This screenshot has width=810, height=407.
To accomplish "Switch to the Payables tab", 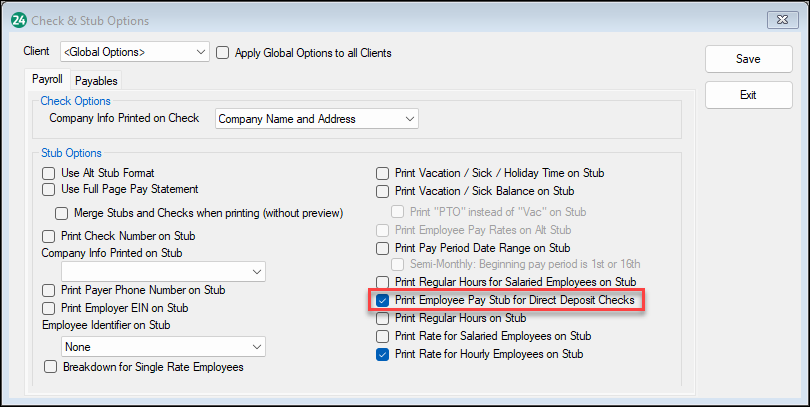I will pyautogui.click(x=96, y=81).
